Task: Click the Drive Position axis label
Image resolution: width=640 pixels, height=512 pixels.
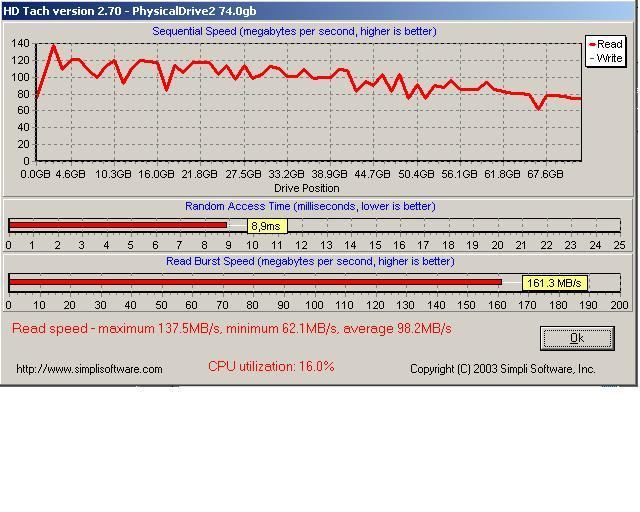Action: click(307, 188)
